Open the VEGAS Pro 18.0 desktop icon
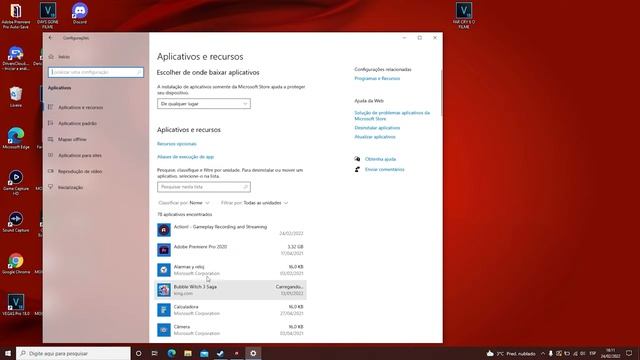Screen dimensions: 640x360 (16, 304)
